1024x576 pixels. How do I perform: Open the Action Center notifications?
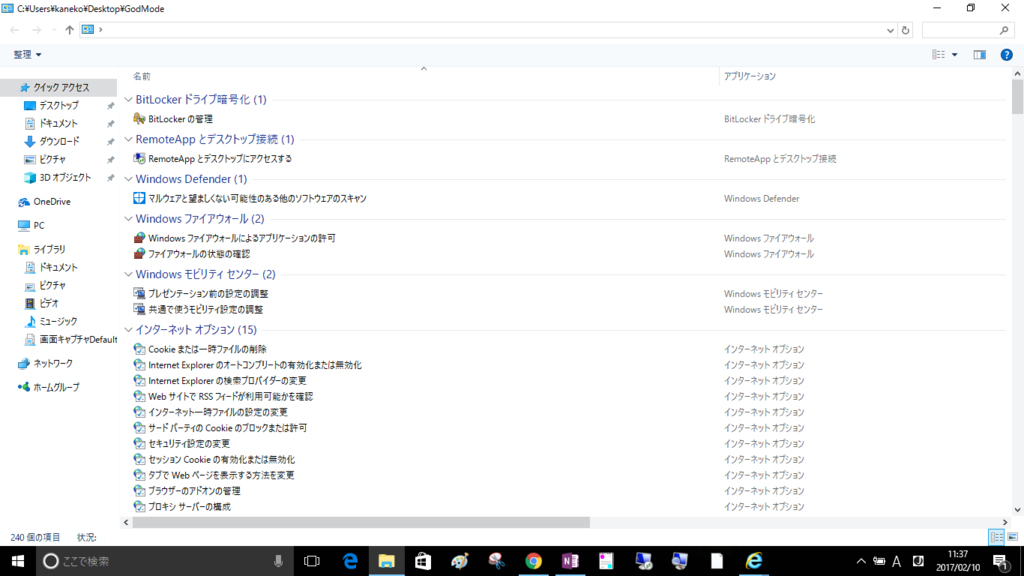(x=1000, y=561)
